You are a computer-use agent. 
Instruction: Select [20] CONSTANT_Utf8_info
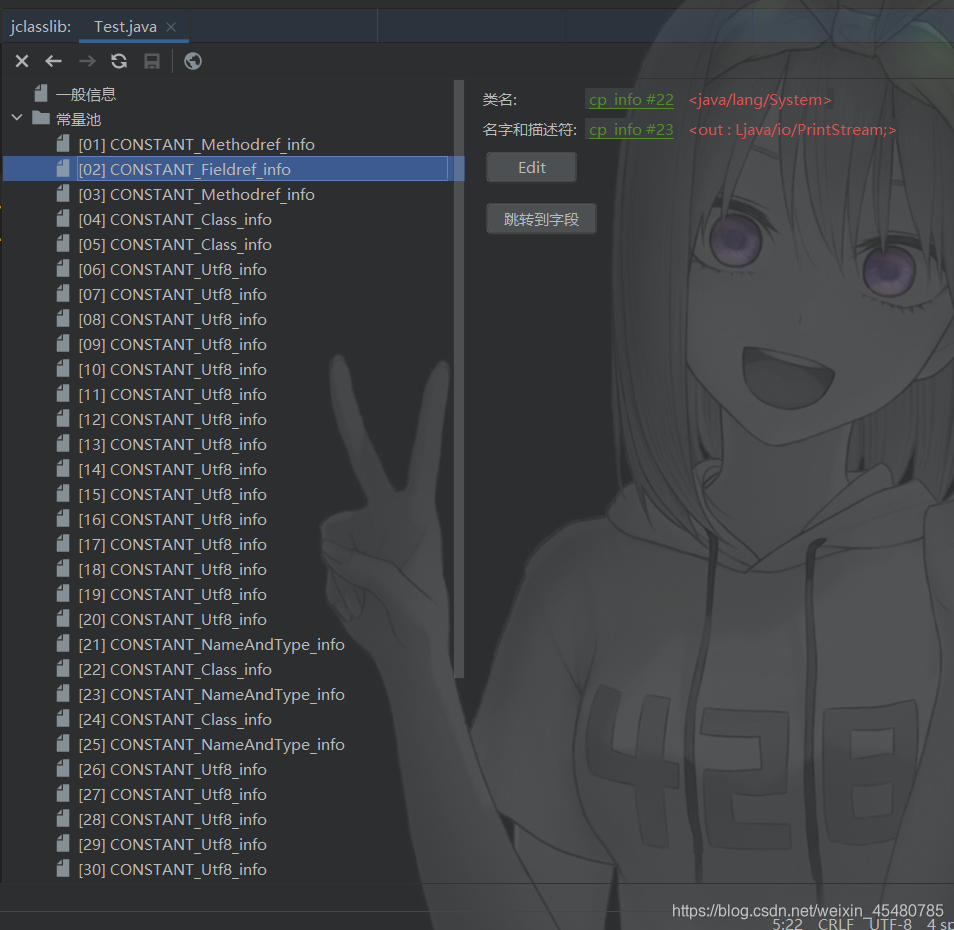click(x=173, y=619)
